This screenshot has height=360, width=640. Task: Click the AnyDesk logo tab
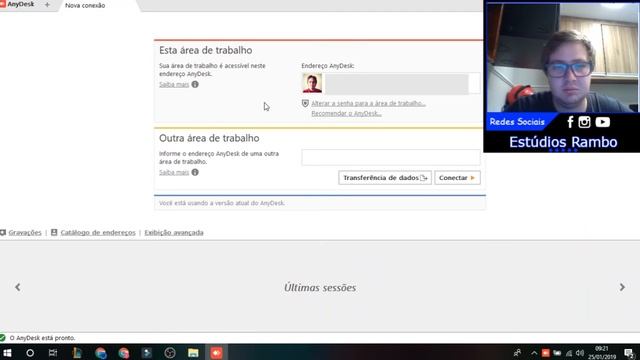click(17, 4)
